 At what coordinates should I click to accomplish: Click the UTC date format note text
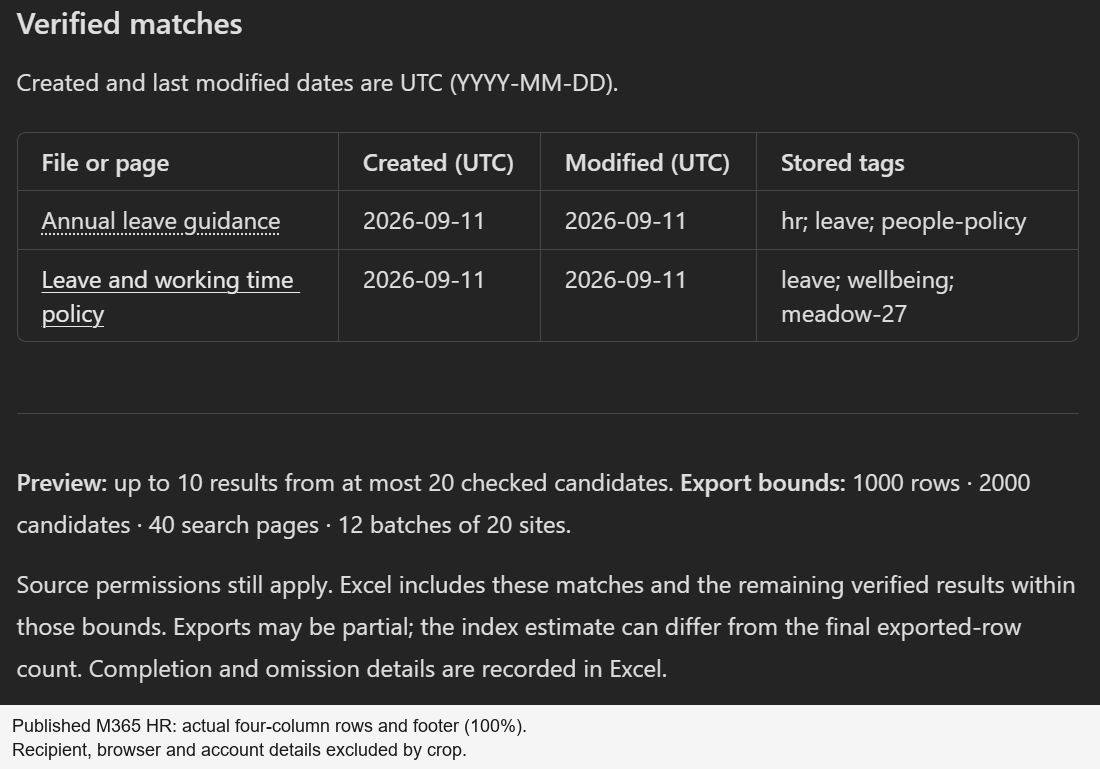click(317, 83)
